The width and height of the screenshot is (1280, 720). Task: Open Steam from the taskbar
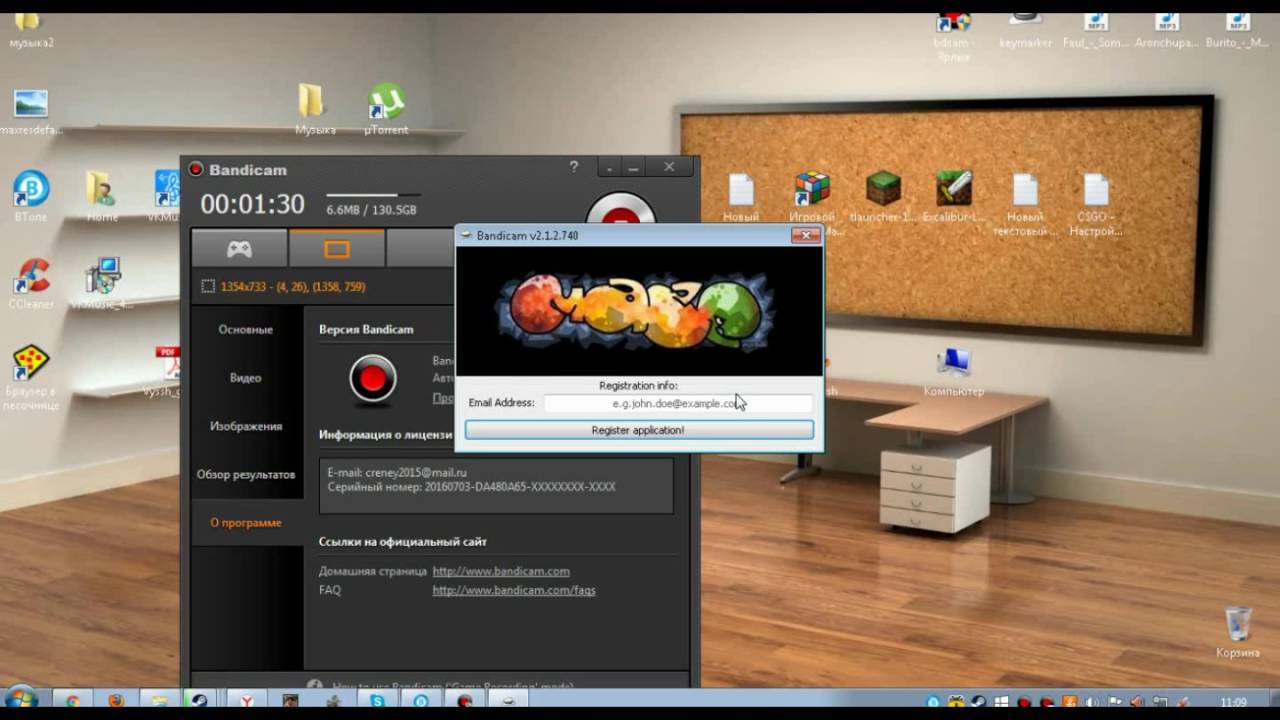(x=199, y=701)
